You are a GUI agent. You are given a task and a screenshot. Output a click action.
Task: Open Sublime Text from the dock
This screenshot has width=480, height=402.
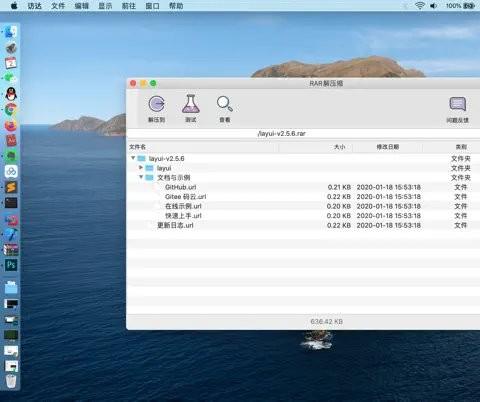[11, 187]
